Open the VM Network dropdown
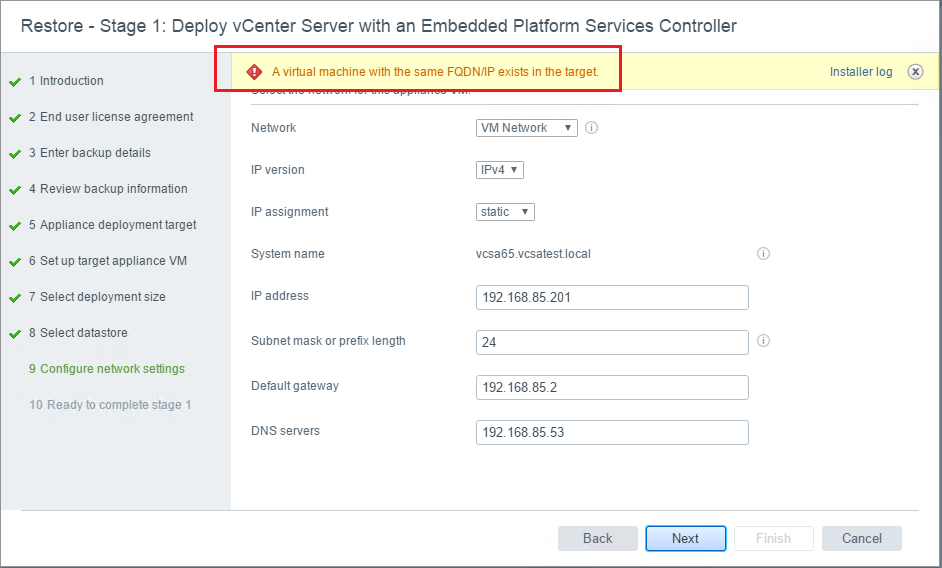The image size is (942, 568). (527, 128)
